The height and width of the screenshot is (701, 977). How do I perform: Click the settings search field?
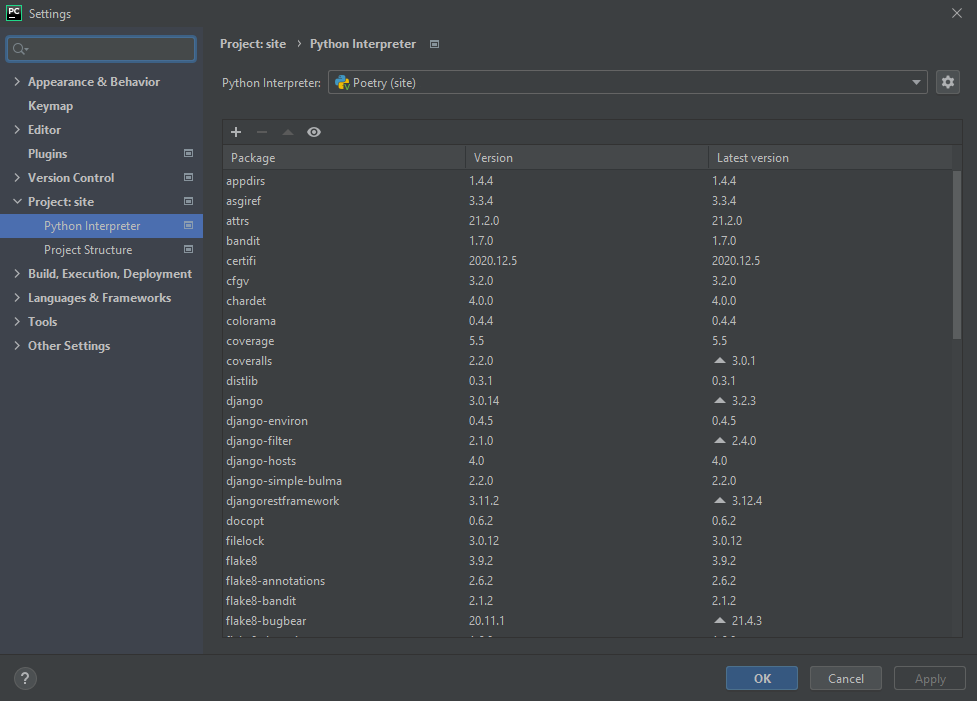100,48
